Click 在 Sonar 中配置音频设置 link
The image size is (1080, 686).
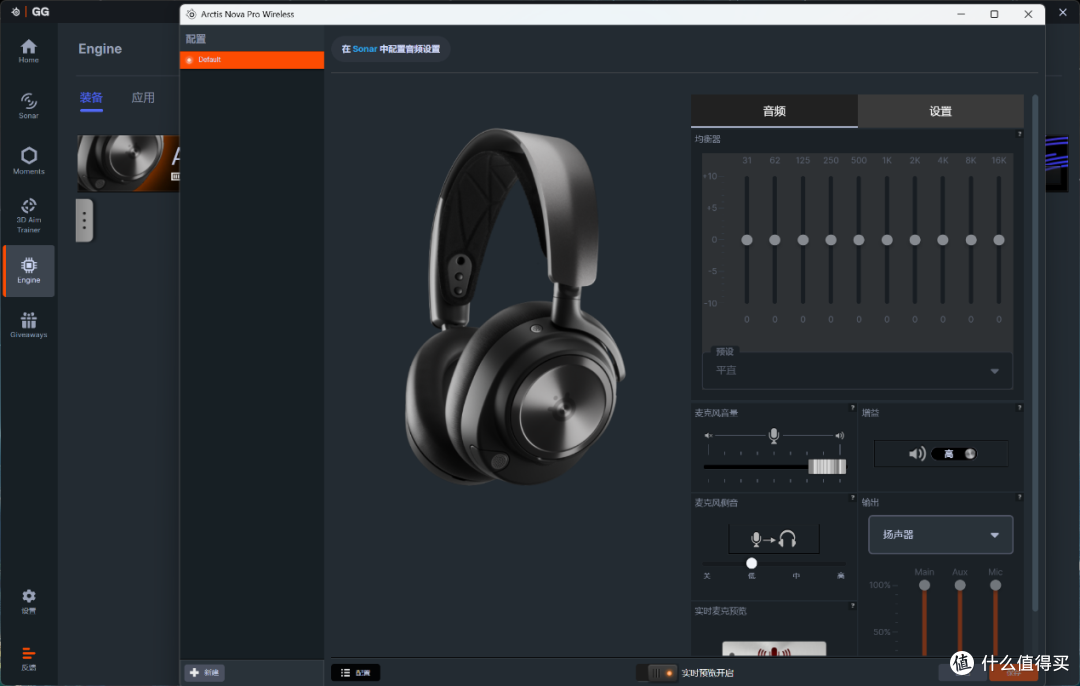(391, 49)
